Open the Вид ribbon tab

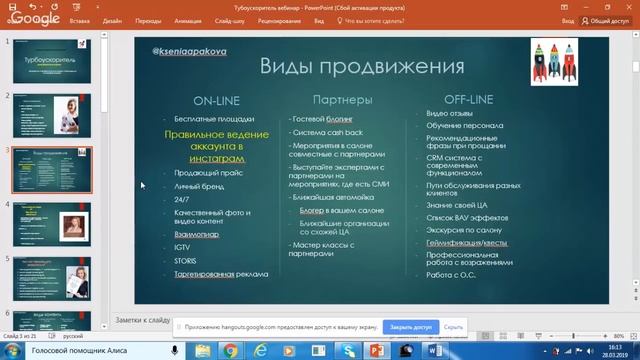click(319, 21)
